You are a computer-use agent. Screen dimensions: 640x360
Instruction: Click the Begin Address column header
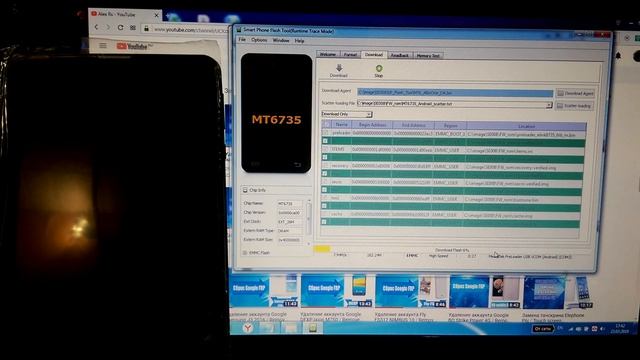click(372, 125)
